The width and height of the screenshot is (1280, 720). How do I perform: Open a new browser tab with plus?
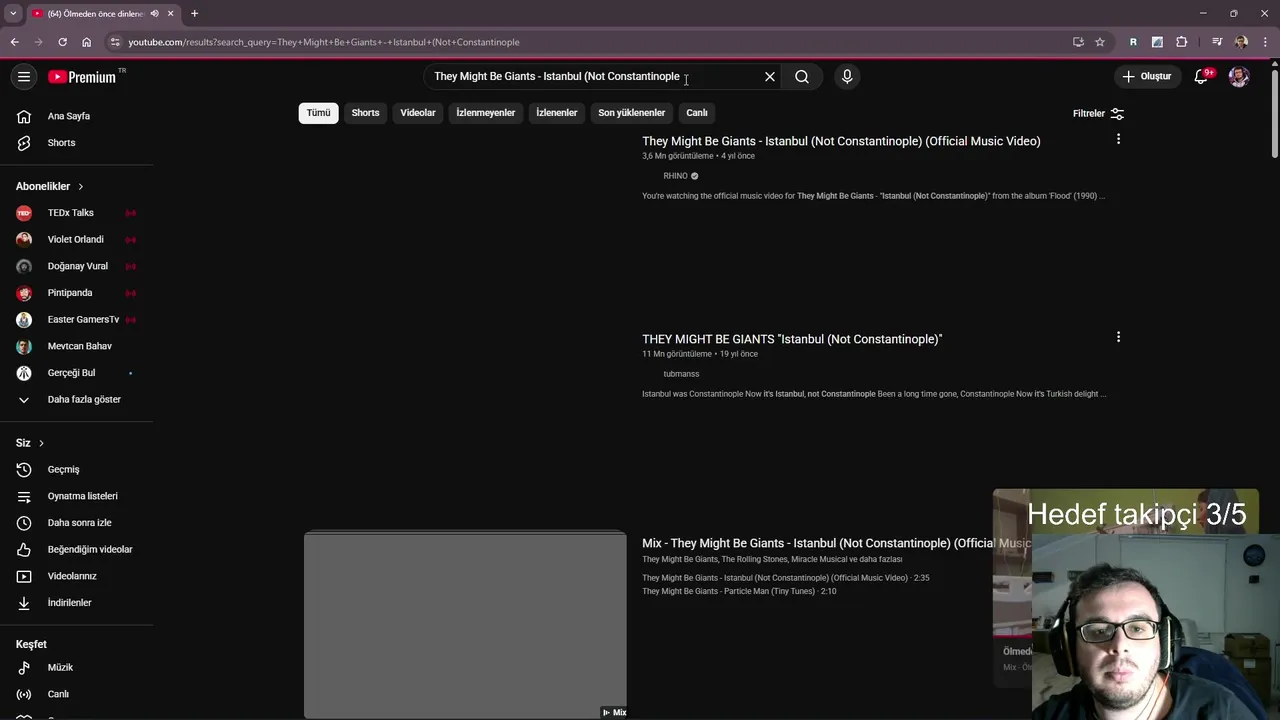(x=194, y=13)
